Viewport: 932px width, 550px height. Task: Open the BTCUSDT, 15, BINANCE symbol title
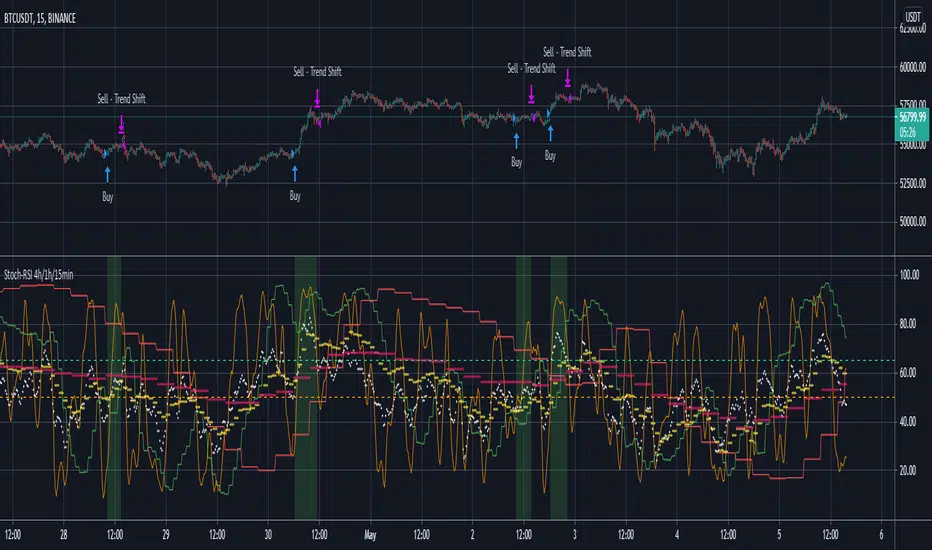[40, 18]
